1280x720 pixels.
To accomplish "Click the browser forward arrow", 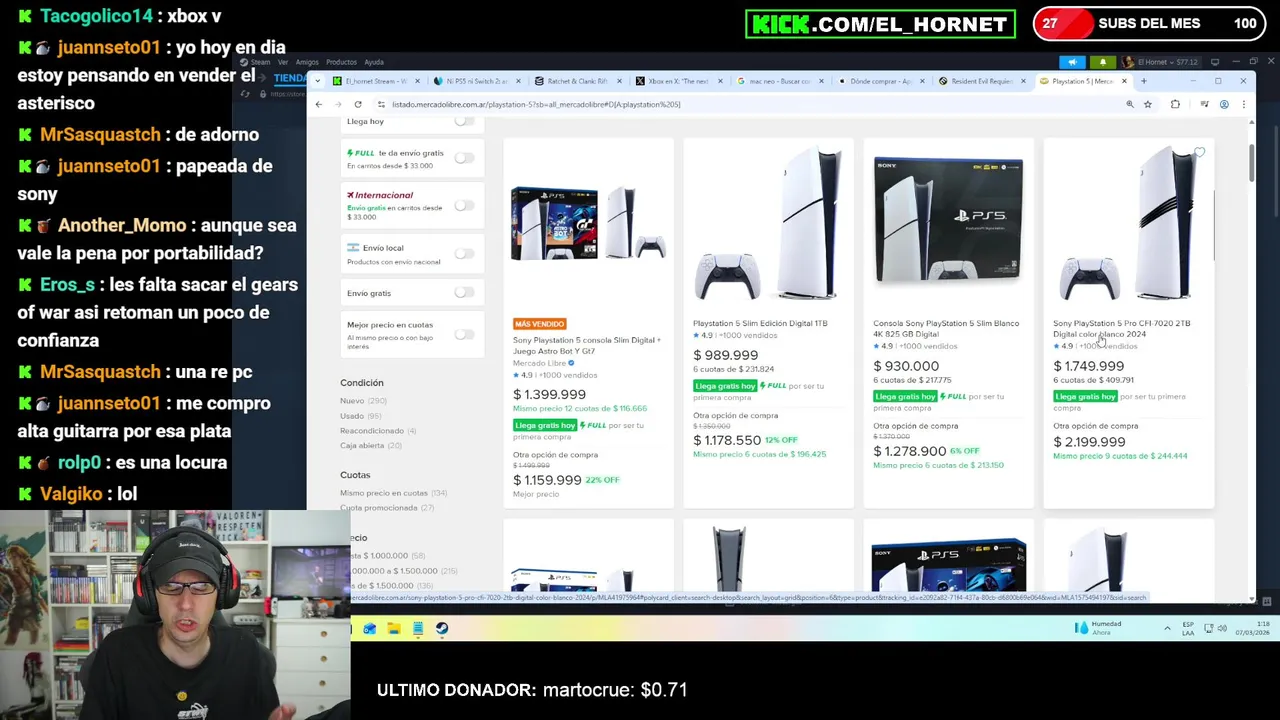I will tap(338, 104).
